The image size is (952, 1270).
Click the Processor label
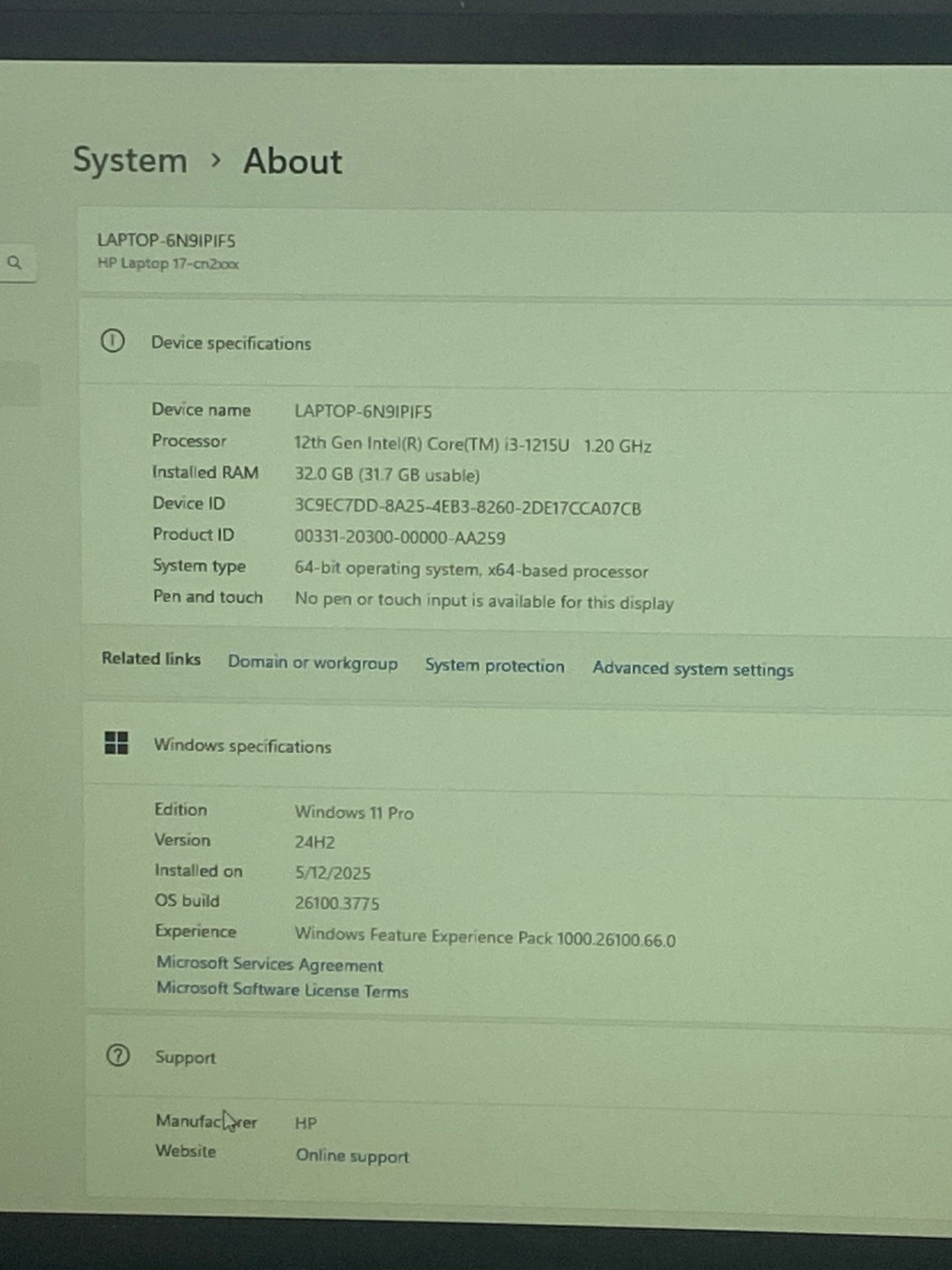point(189,441)
